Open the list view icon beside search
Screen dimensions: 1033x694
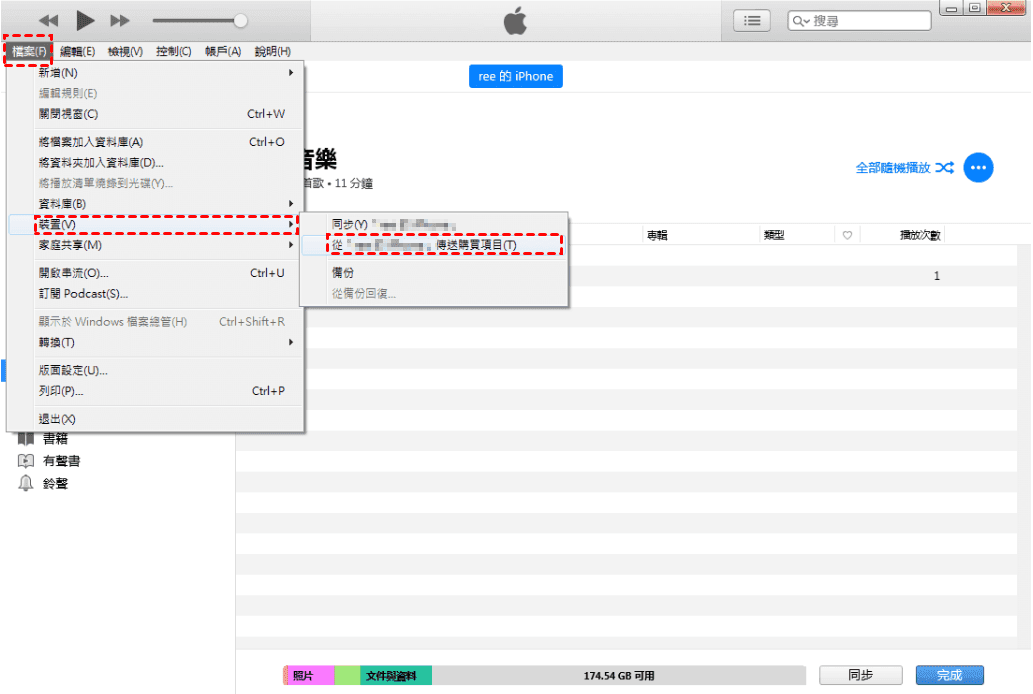[x=752, y=20]
